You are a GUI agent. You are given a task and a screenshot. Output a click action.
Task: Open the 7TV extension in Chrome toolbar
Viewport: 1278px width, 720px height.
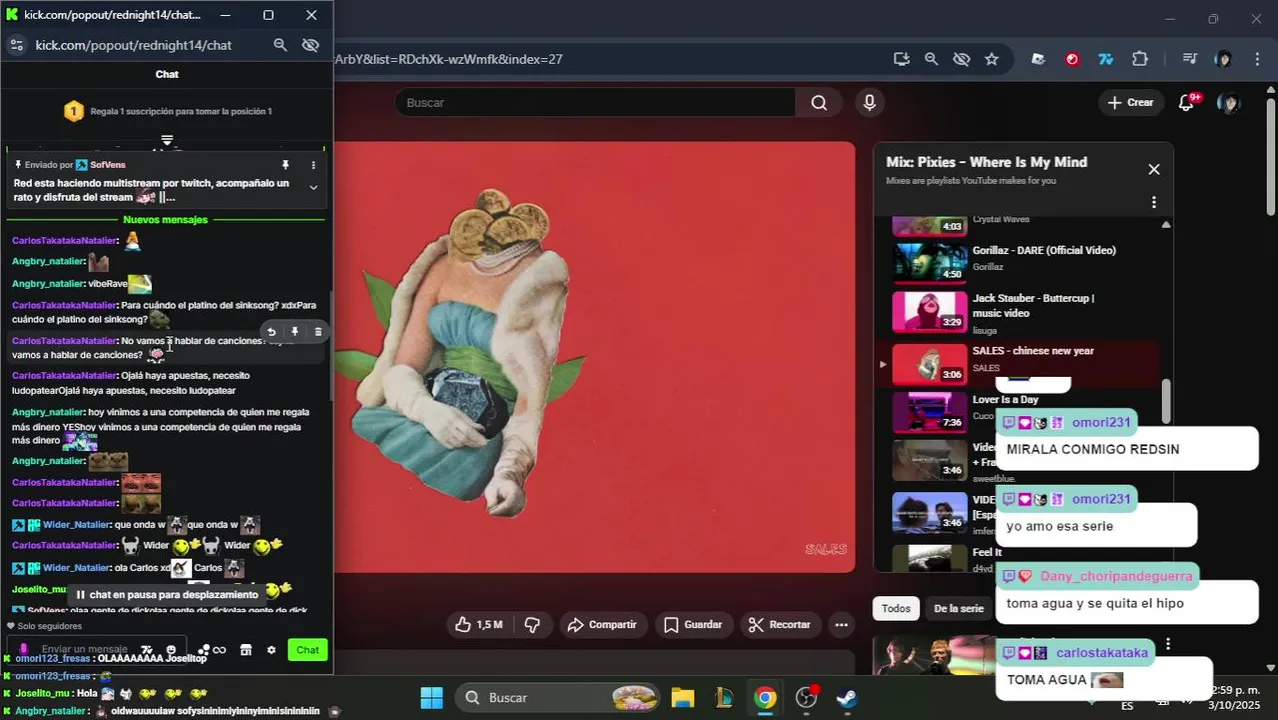tap(1106, 59)
